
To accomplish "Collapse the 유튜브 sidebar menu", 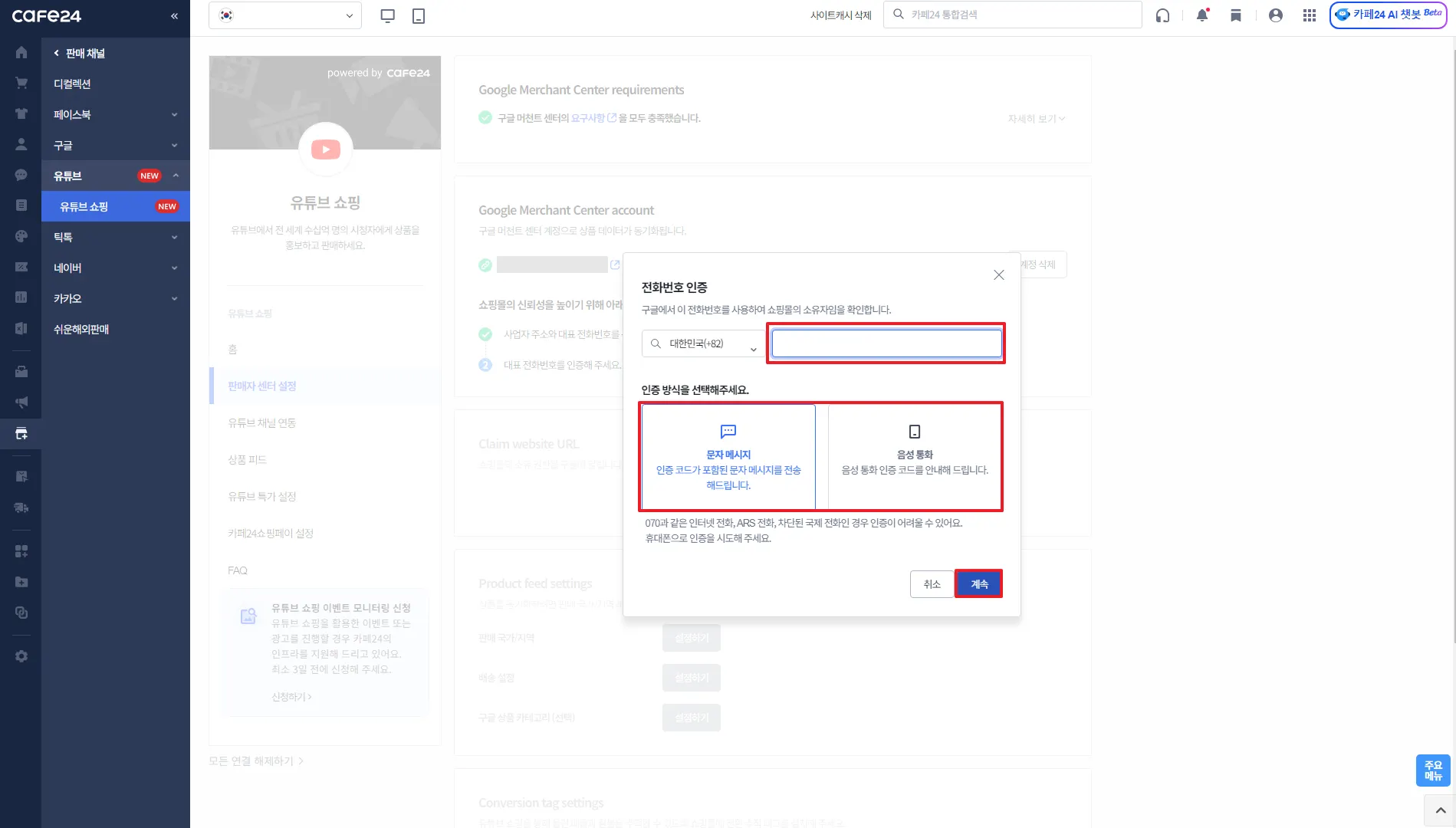I will pyautogui.click(x=116, y=176).
